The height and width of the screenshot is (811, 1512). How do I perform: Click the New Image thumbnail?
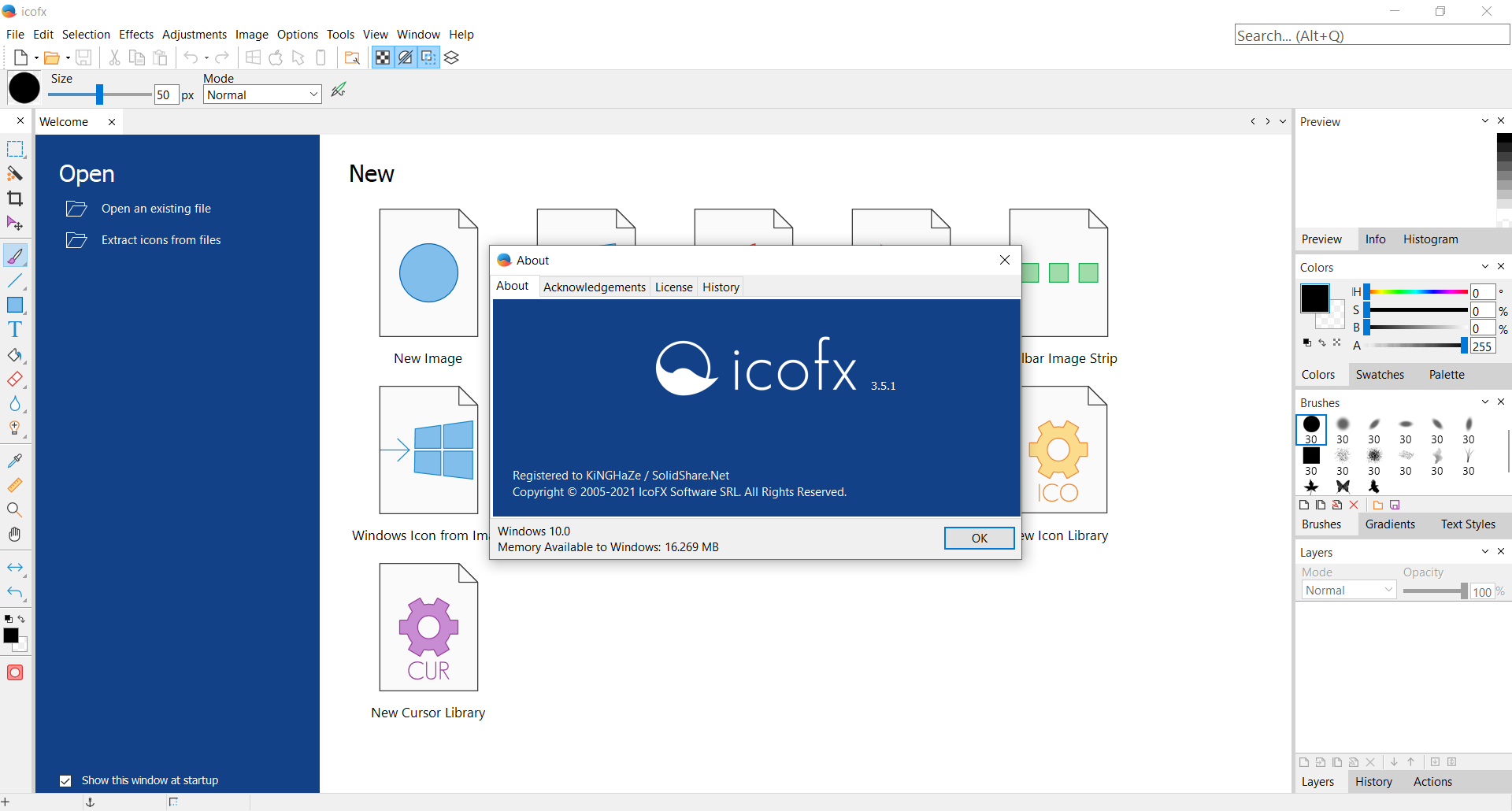click(428, 272)
